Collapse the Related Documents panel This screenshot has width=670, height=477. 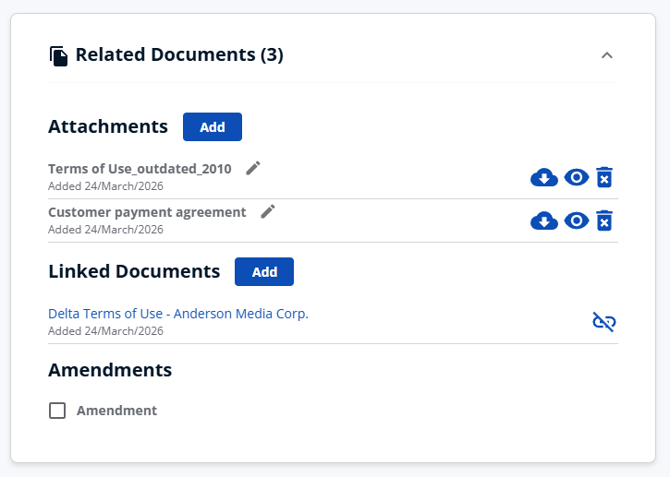pyautogui.click(x=606, y=56)
